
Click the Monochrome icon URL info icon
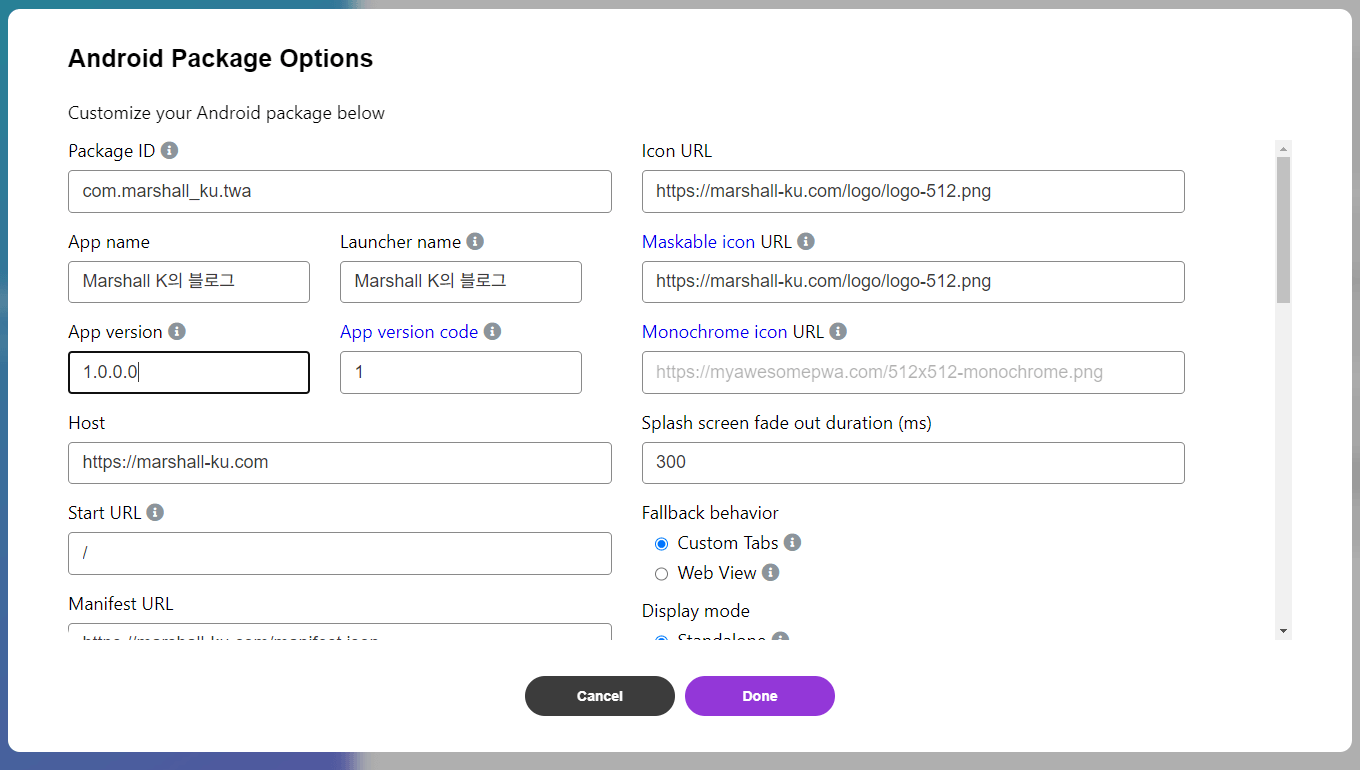(x=838, y=331)
